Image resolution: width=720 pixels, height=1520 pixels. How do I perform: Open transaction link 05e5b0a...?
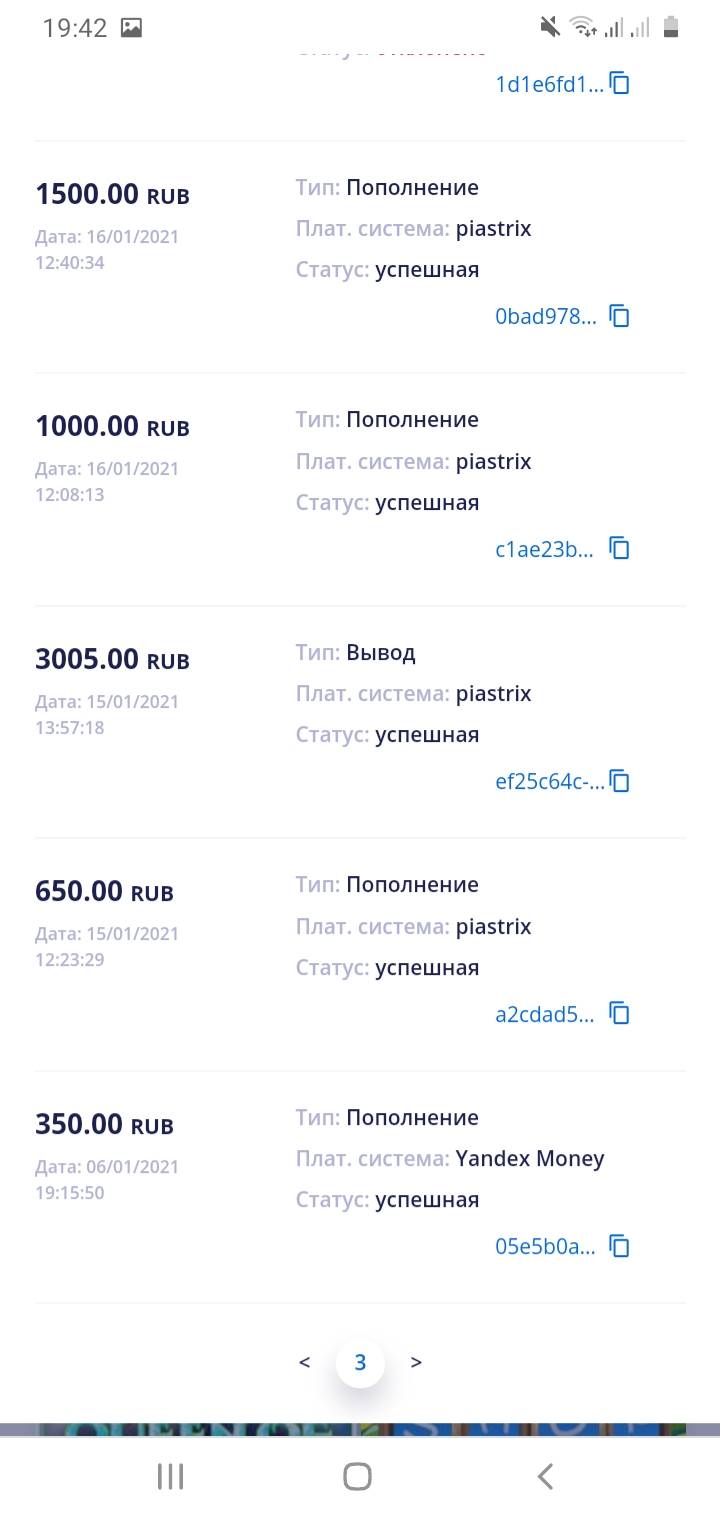coord(545,1246)
